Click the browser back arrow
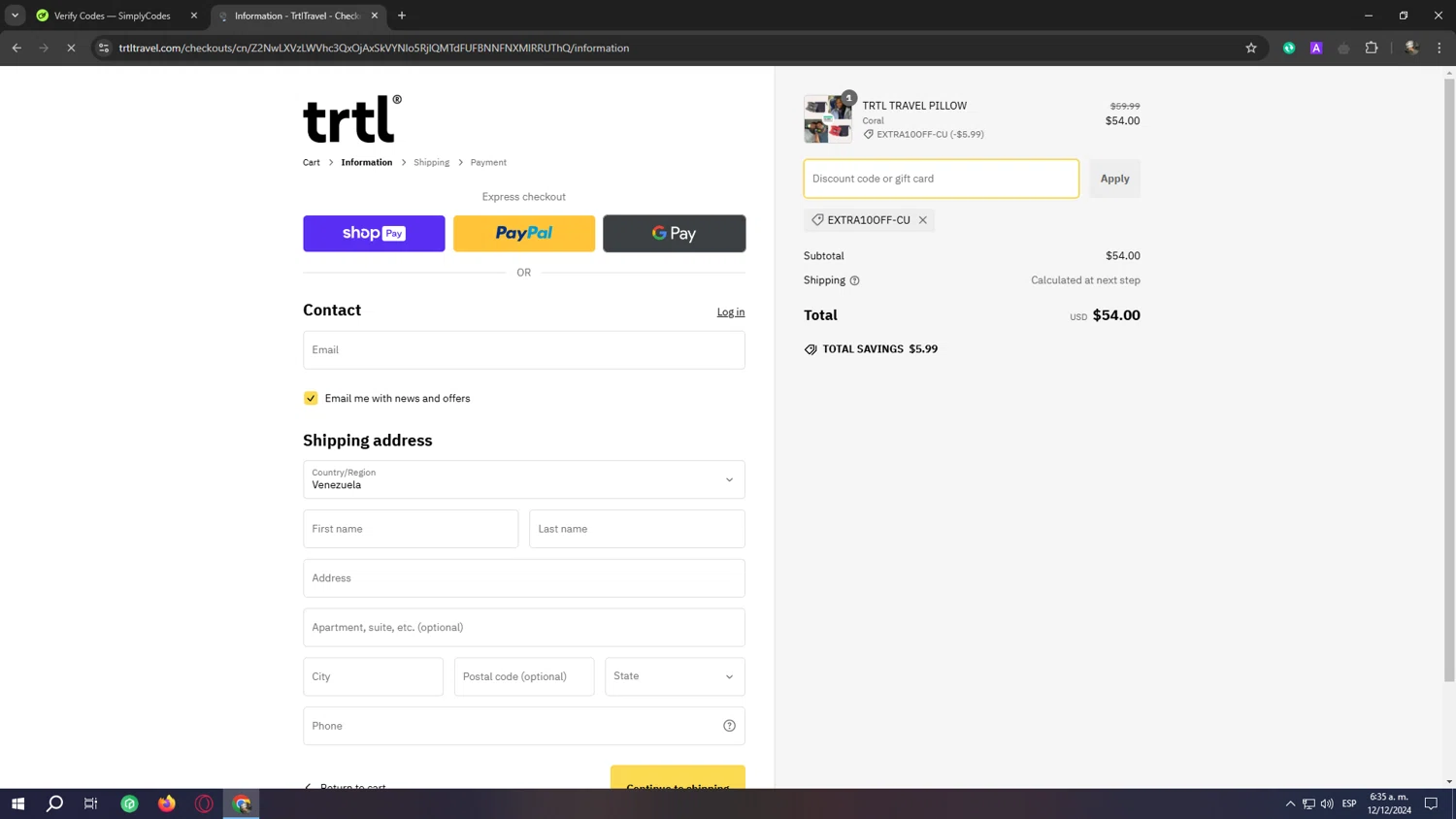Viewport: 1456px width, 819px height. [x=17, y=48]
